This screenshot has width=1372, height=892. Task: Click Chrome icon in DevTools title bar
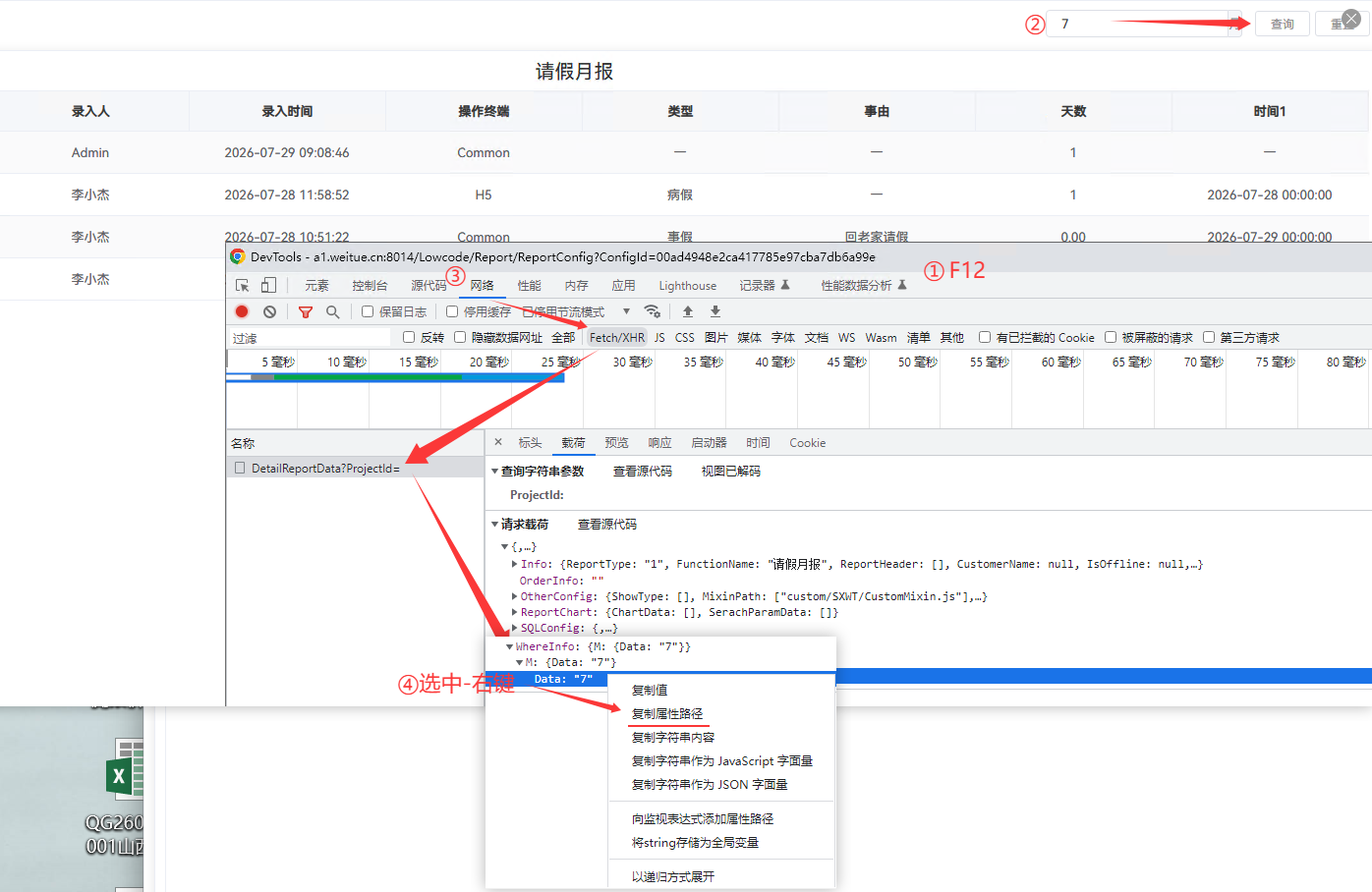coord(237,256)
